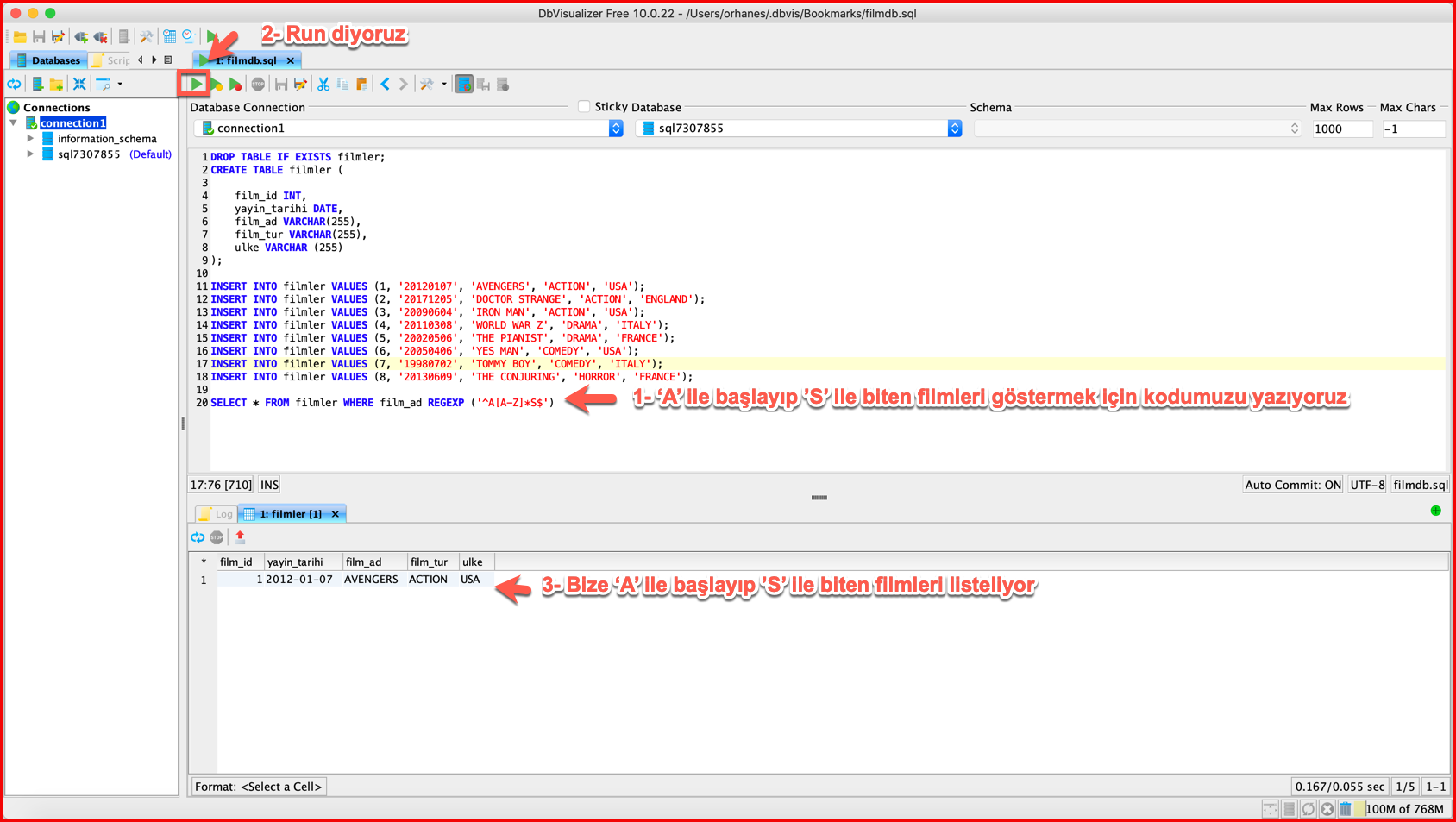Screen dimensions: 1456x822
Task: Click the Collapse all tree icon
Action: 79,84
